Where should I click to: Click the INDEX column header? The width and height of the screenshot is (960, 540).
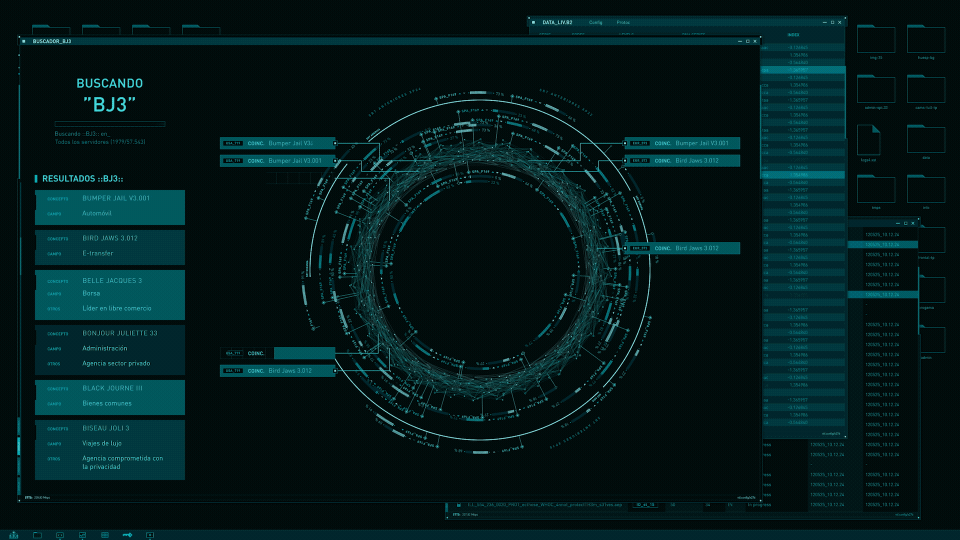793,35
